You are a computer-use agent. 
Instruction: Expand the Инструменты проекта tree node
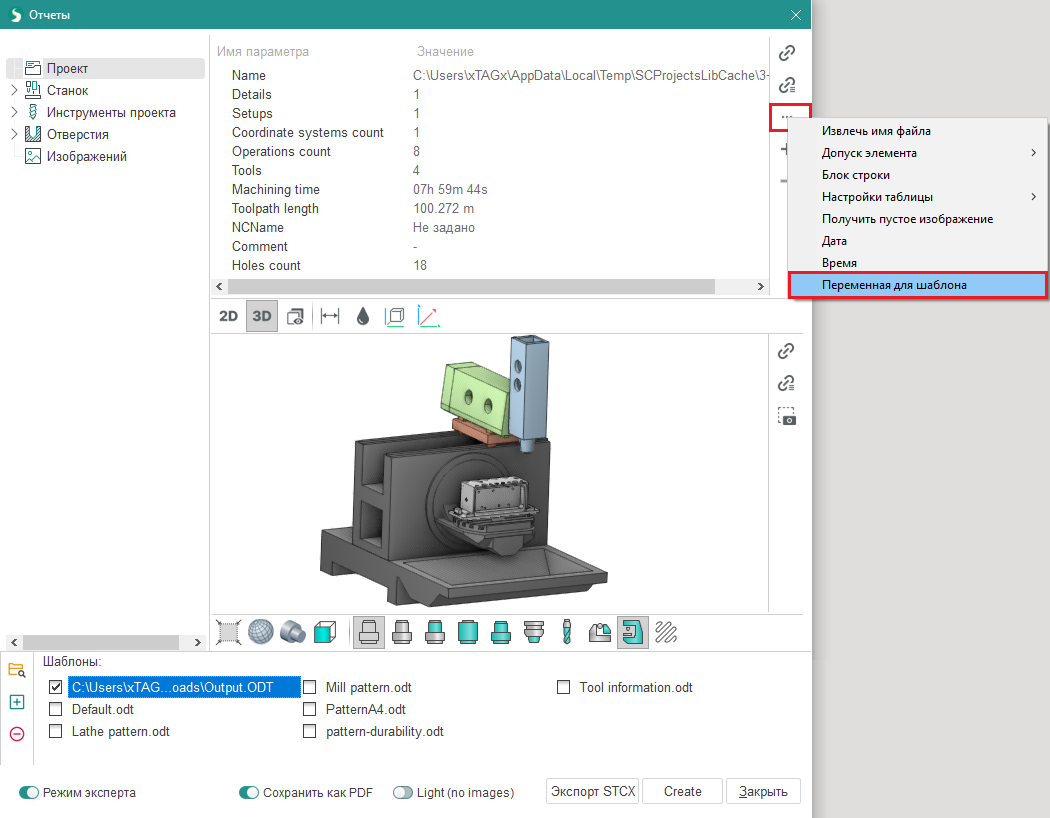14,113
